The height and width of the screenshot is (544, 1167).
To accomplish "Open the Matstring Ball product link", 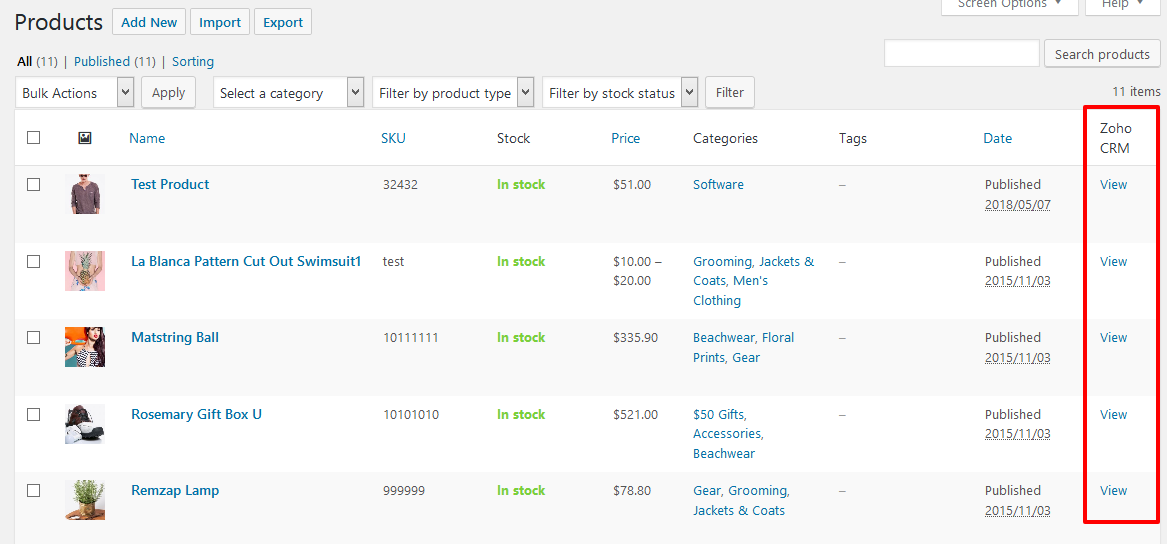I will [x=175, y=337].
